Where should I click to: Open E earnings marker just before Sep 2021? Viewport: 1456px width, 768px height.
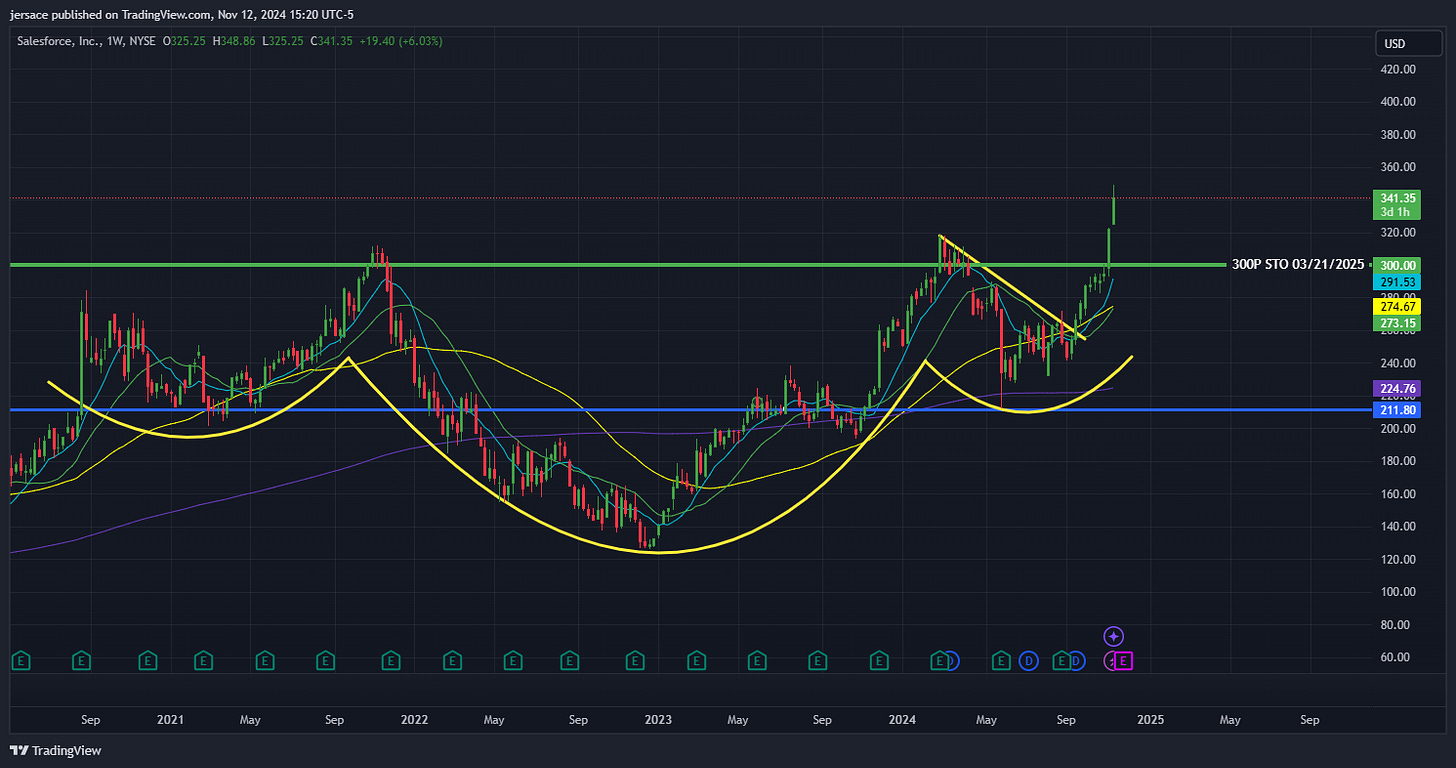[x=326, y=660]
